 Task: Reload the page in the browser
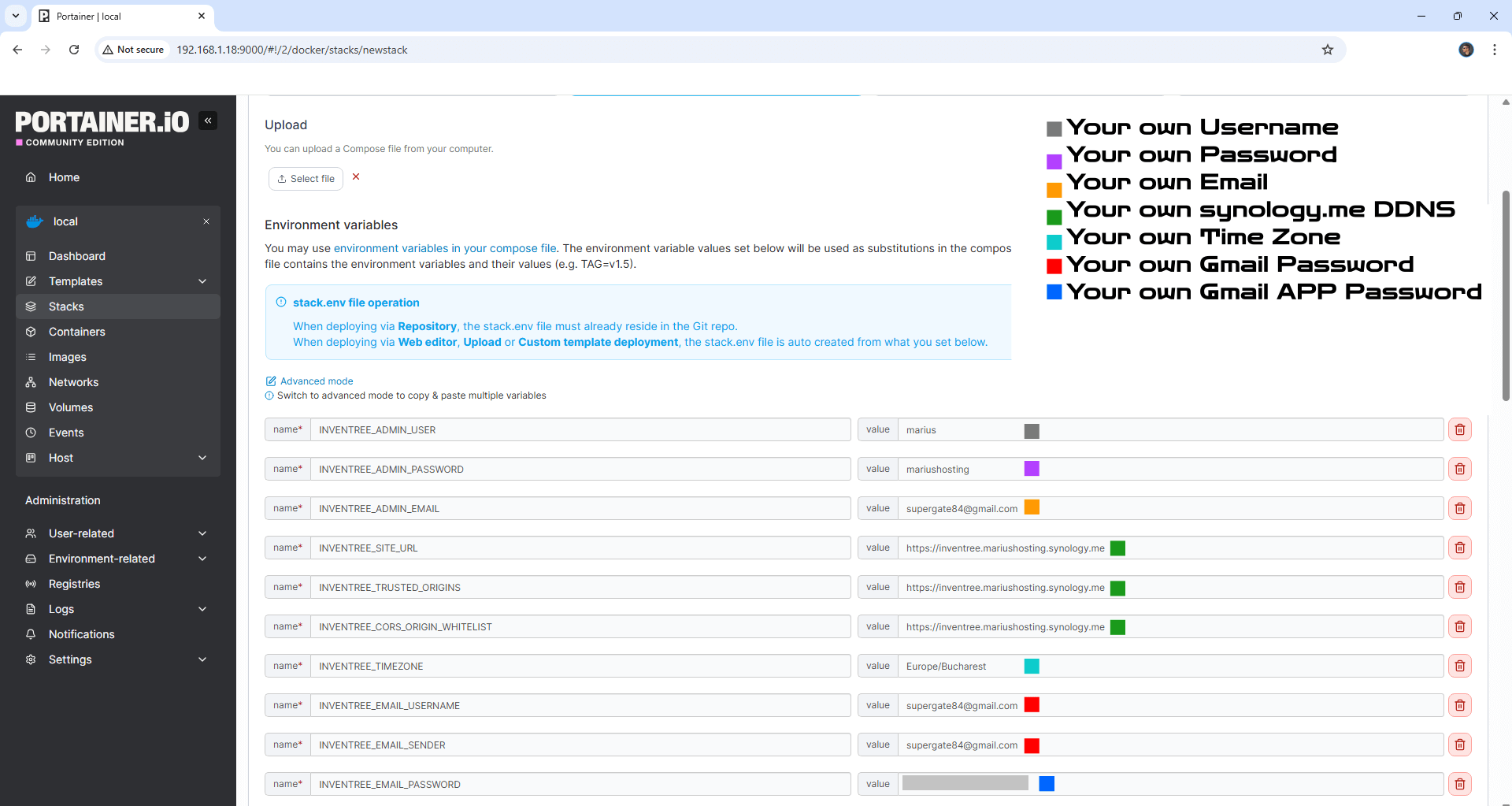point(74,50)
